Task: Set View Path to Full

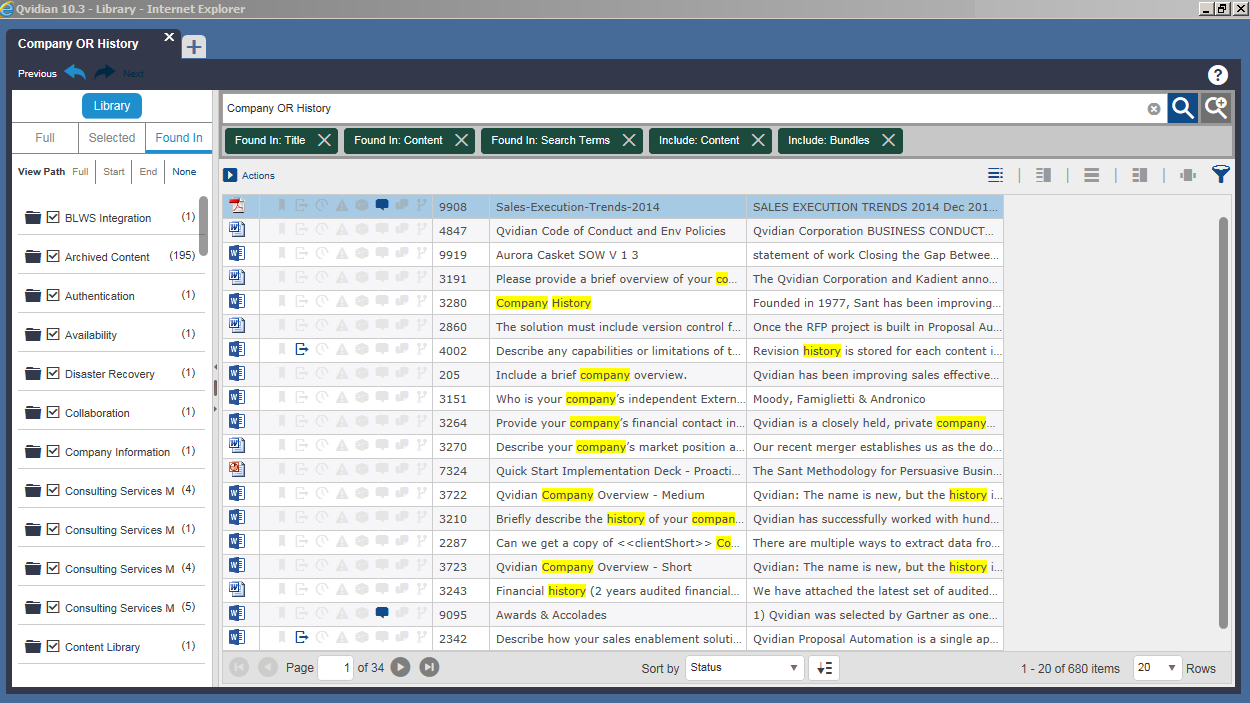Action: click(x=80, y=172)
